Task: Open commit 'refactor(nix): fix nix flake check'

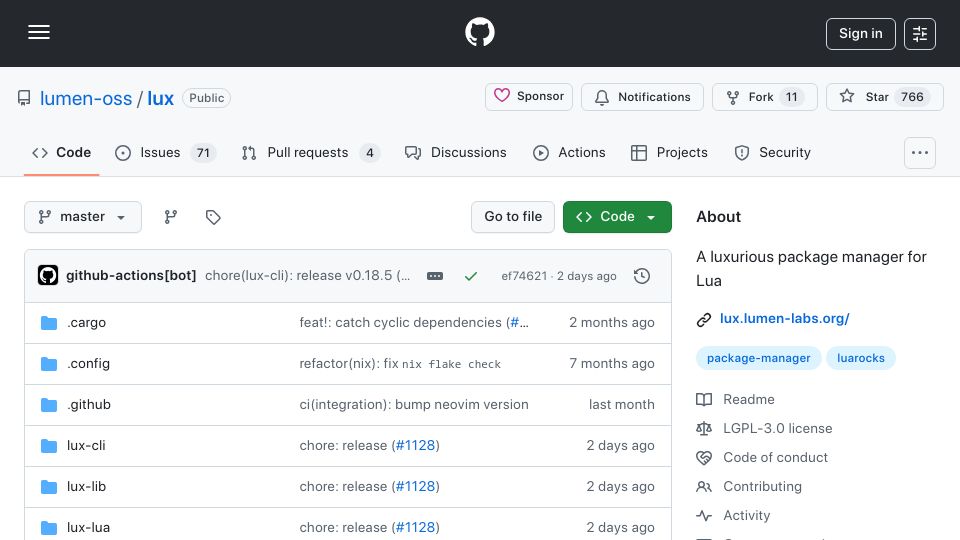Action: tap(400, 364)
